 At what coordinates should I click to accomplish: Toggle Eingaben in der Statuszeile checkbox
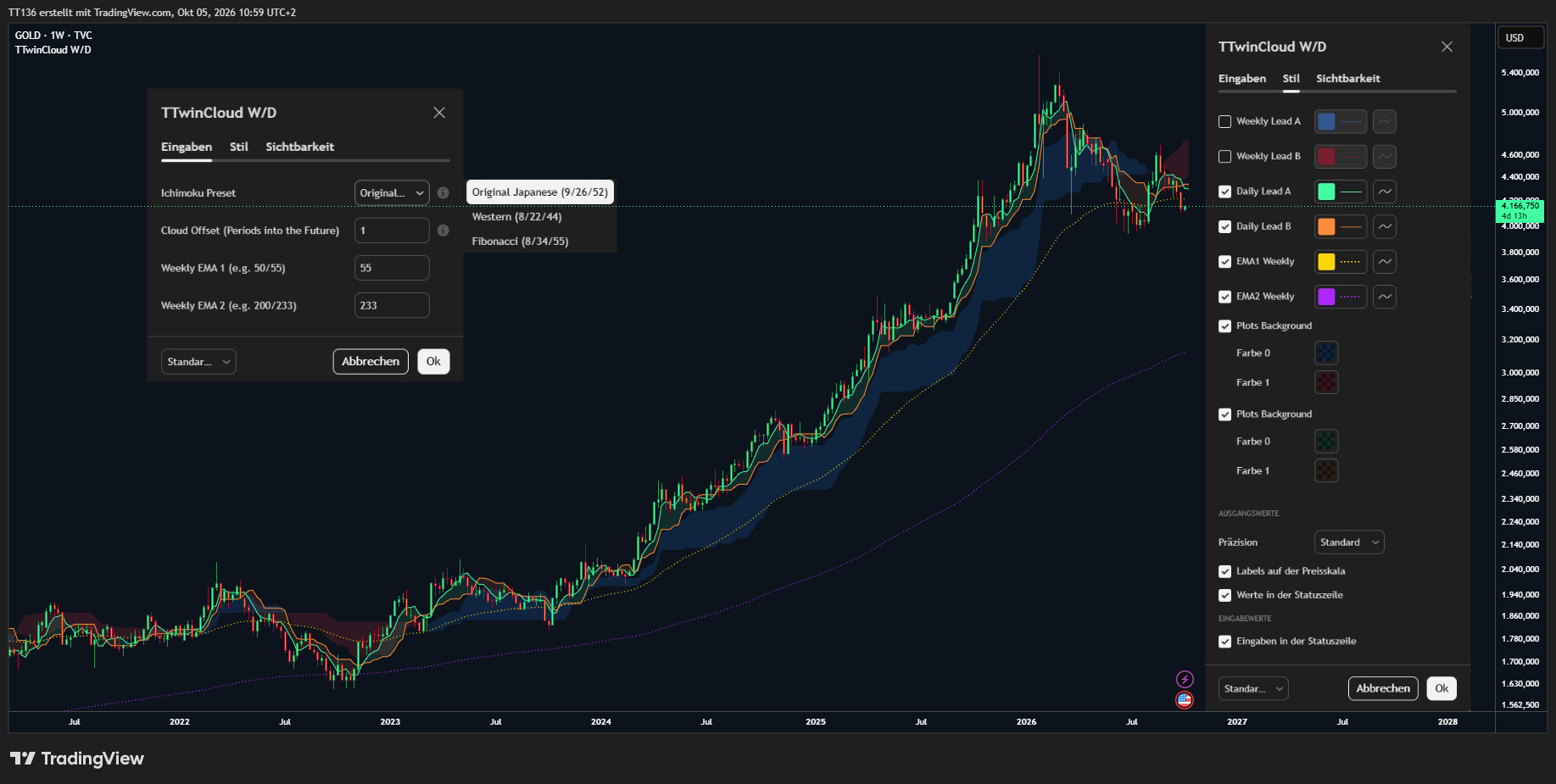point(1224,642)
